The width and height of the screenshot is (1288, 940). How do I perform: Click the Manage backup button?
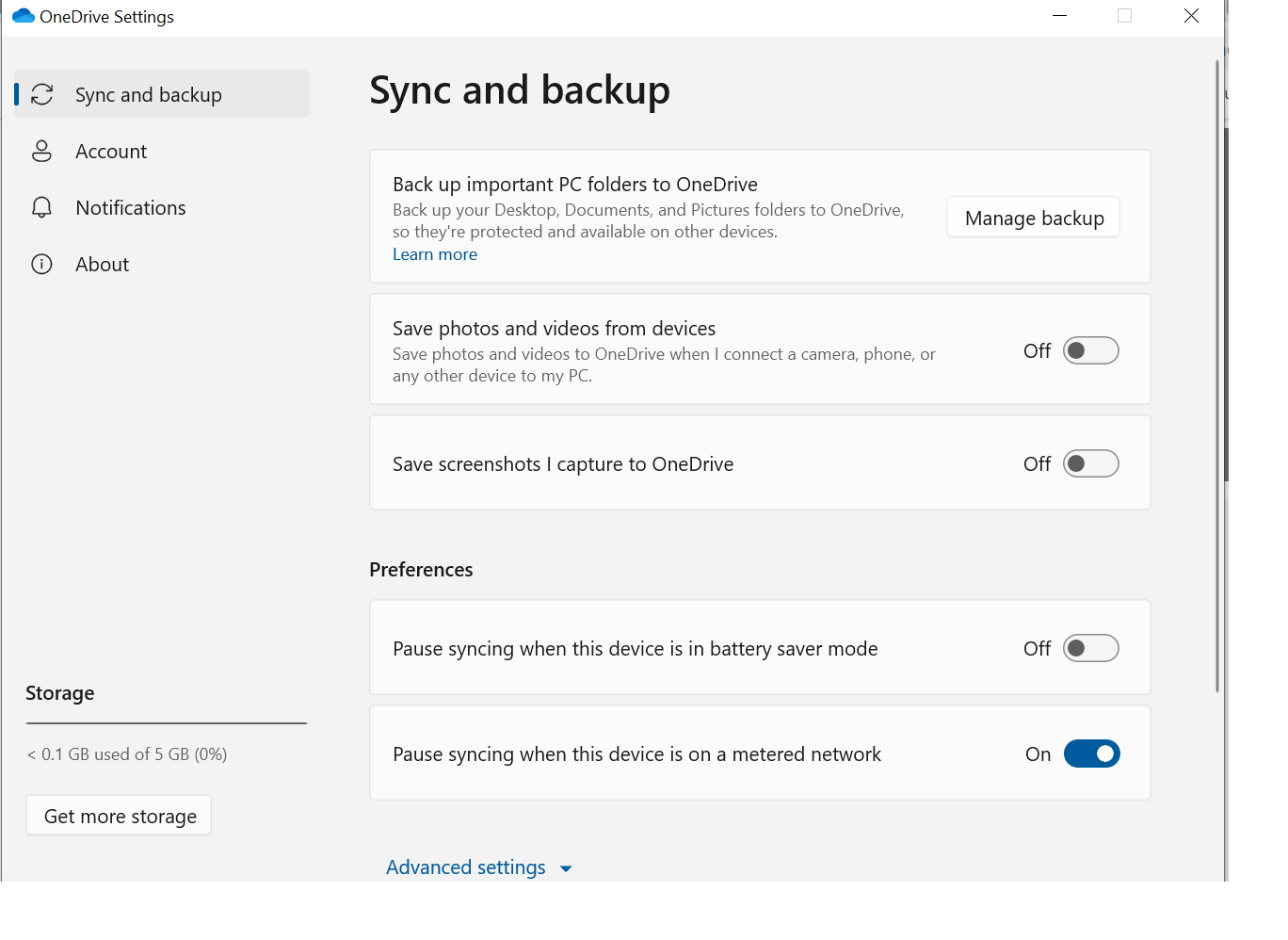pos(1034,218)
